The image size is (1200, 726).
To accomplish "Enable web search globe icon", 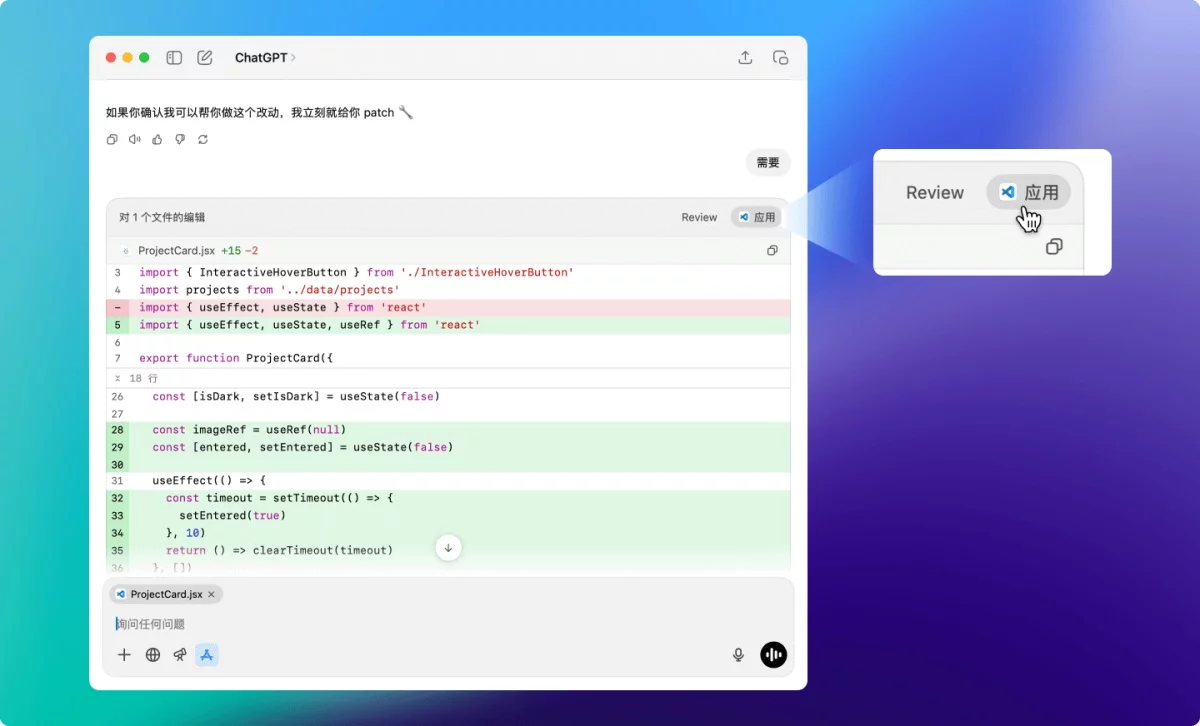I will pos(153,655).
